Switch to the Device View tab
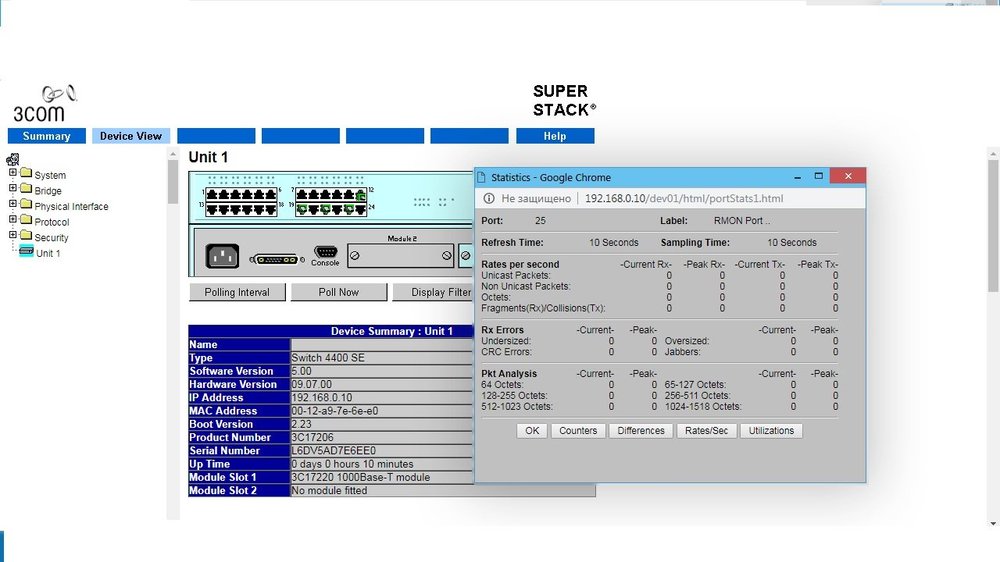 [131, 136]
